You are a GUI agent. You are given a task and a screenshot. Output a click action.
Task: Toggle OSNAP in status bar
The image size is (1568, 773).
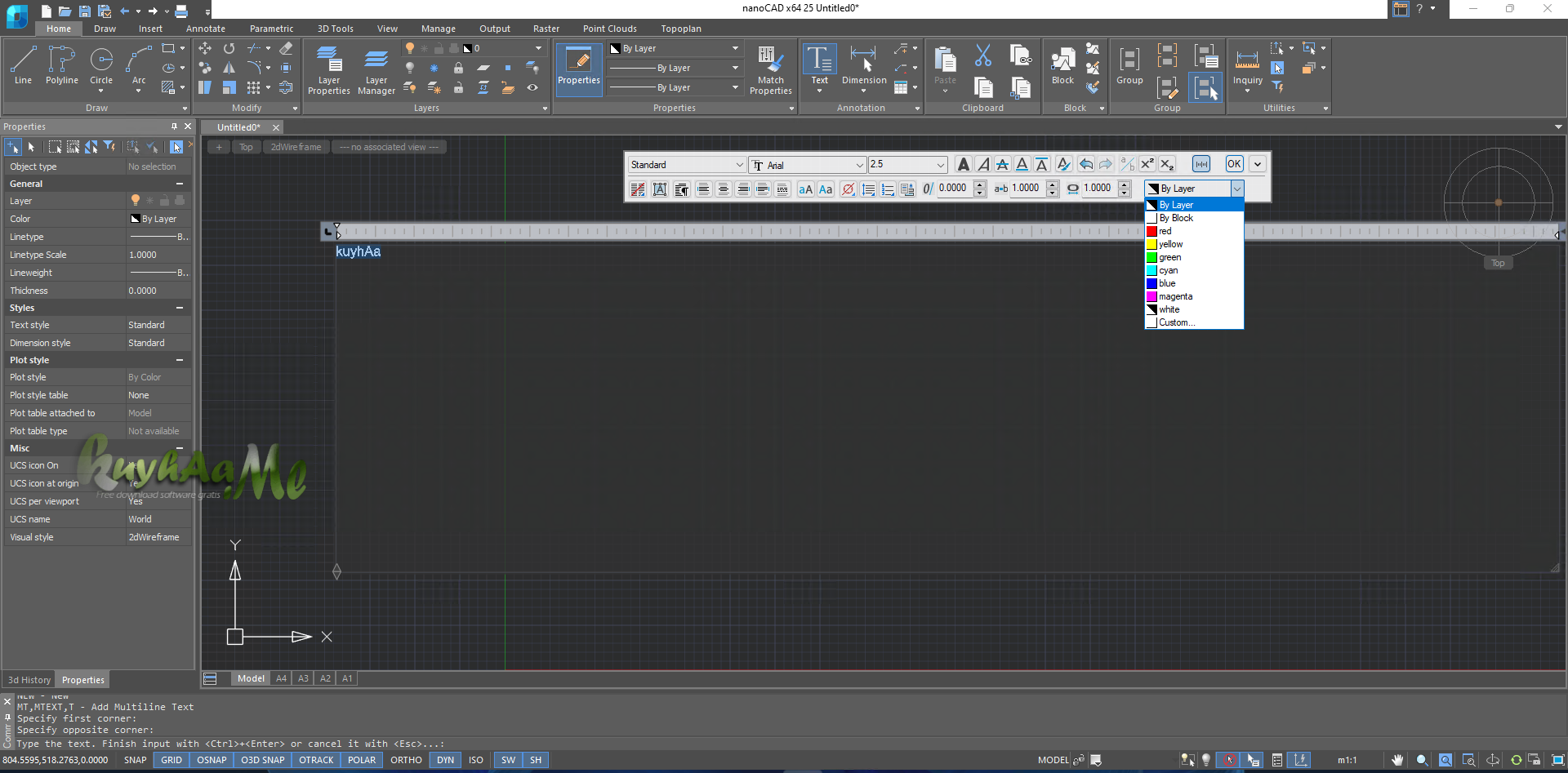coord(212,760)
